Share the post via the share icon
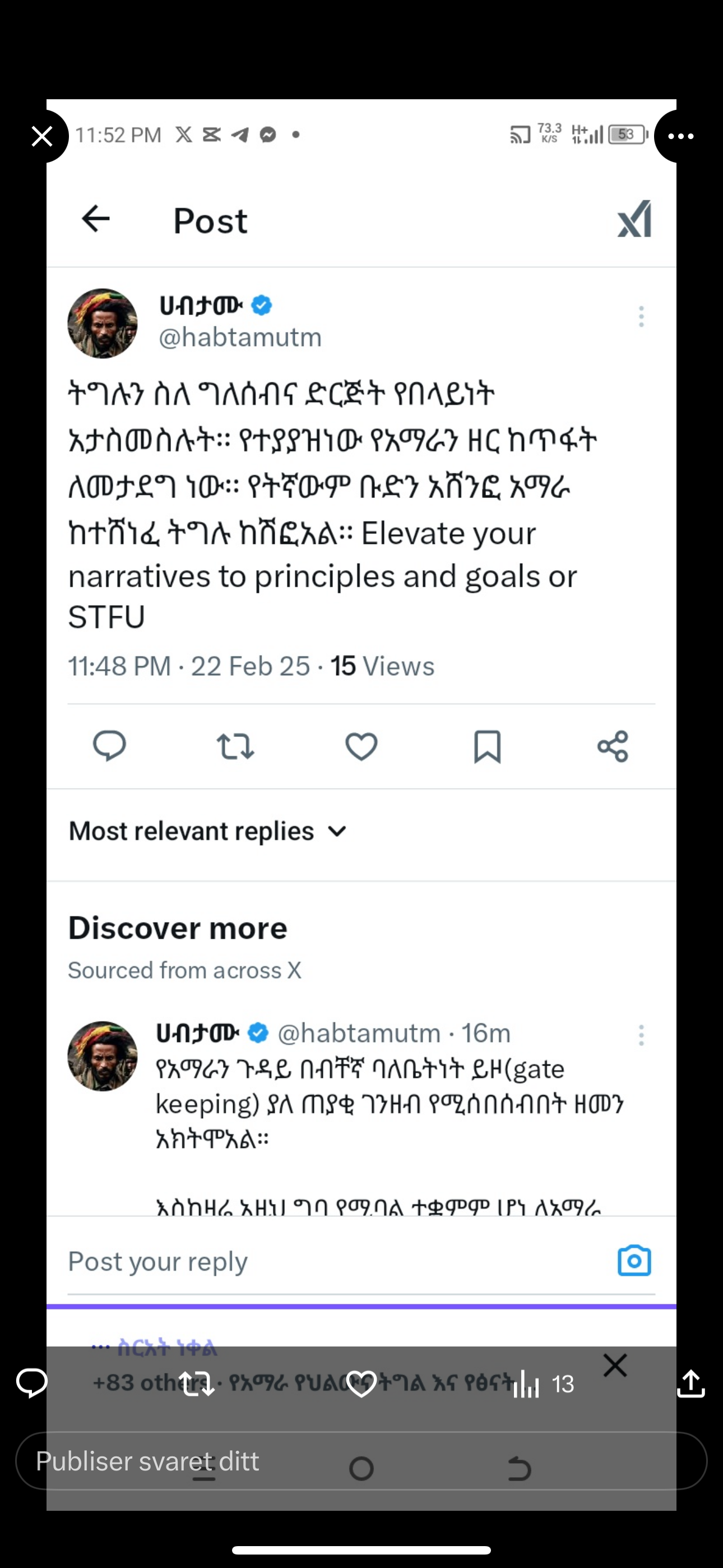The height and width of the screenshot is (1568, 723). (x=613, y=746)
